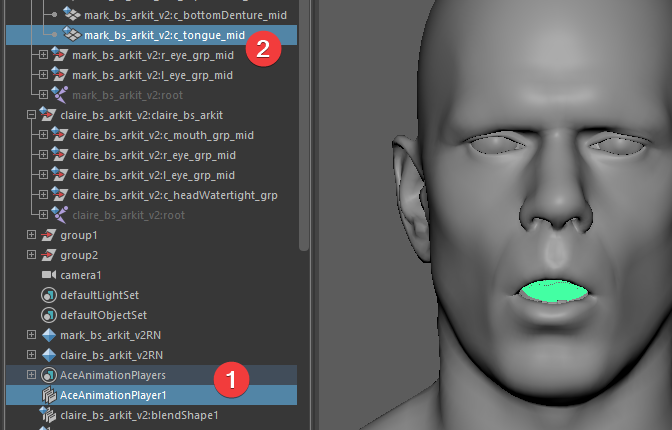Image resolution: width=672 pixels, height=430 pixels.
Task: Expand AceAnimationPlayers set
Action: [31, 375]
